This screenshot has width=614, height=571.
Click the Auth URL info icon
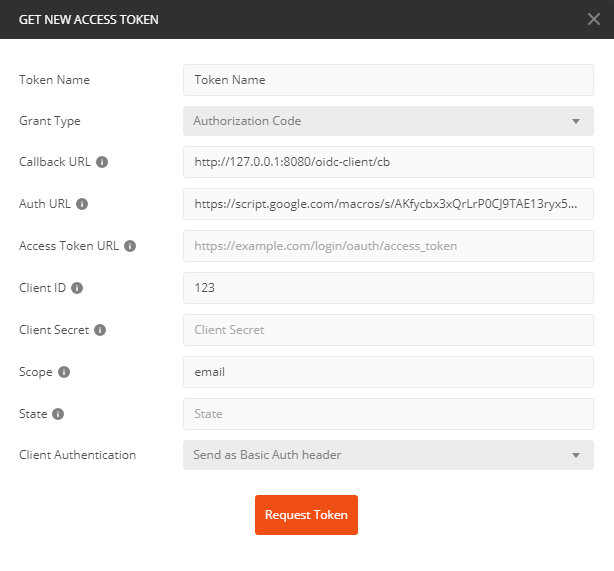coord(82,204)
